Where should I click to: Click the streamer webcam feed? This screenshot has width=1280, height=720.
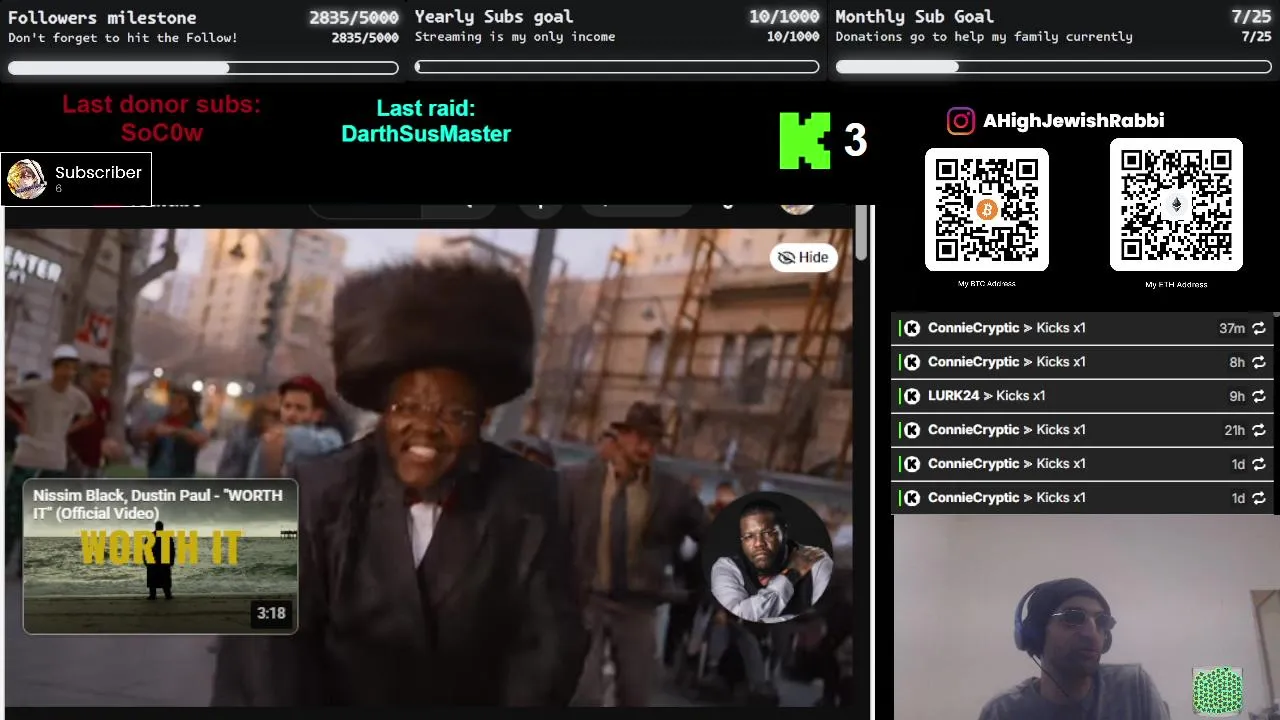pos(1085,617)
